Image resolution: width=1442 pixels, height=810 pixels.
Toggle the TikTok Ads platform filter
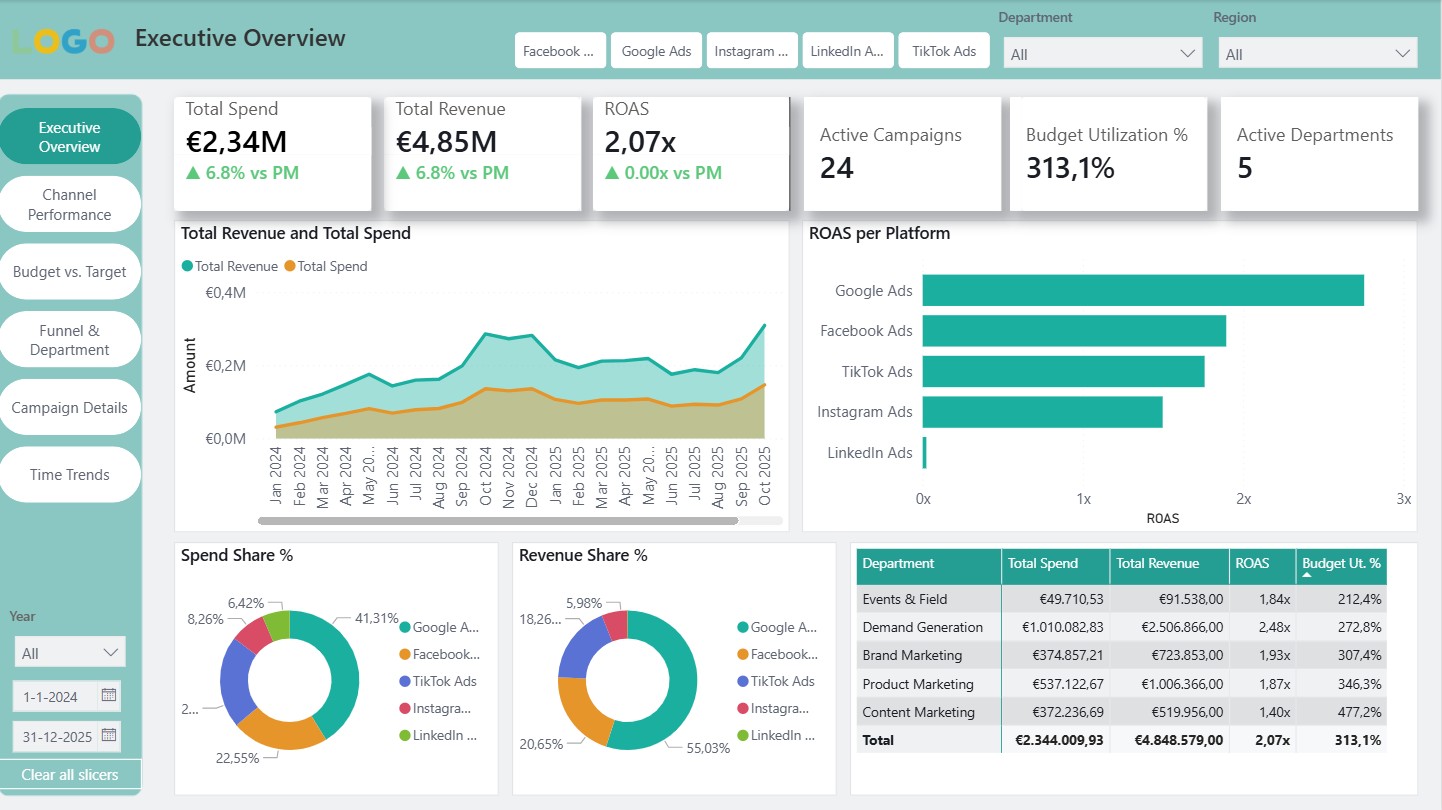pyautogui.click(x=944, y=50)
